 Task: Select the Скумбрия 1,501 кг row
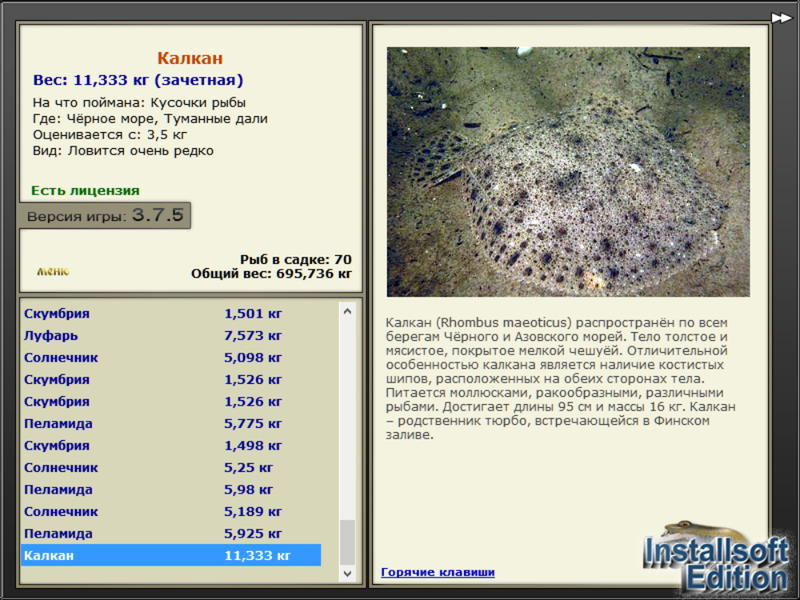pyautogui.click(x=171, y=313)
